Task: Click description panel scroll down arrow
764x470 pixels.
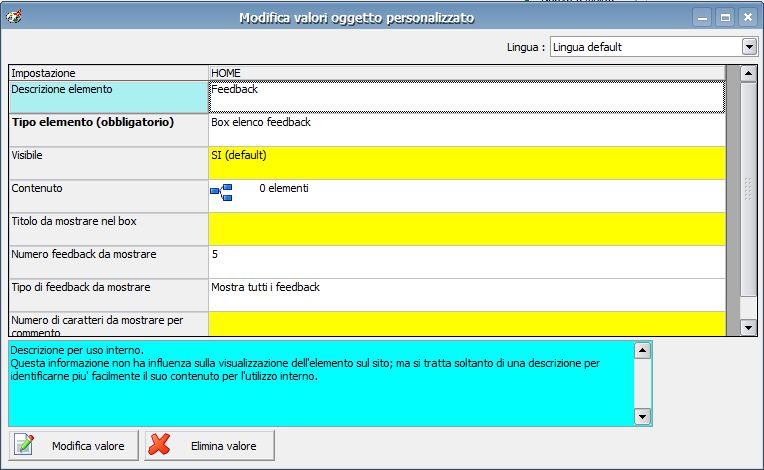Action: click(x=642, y=416)
